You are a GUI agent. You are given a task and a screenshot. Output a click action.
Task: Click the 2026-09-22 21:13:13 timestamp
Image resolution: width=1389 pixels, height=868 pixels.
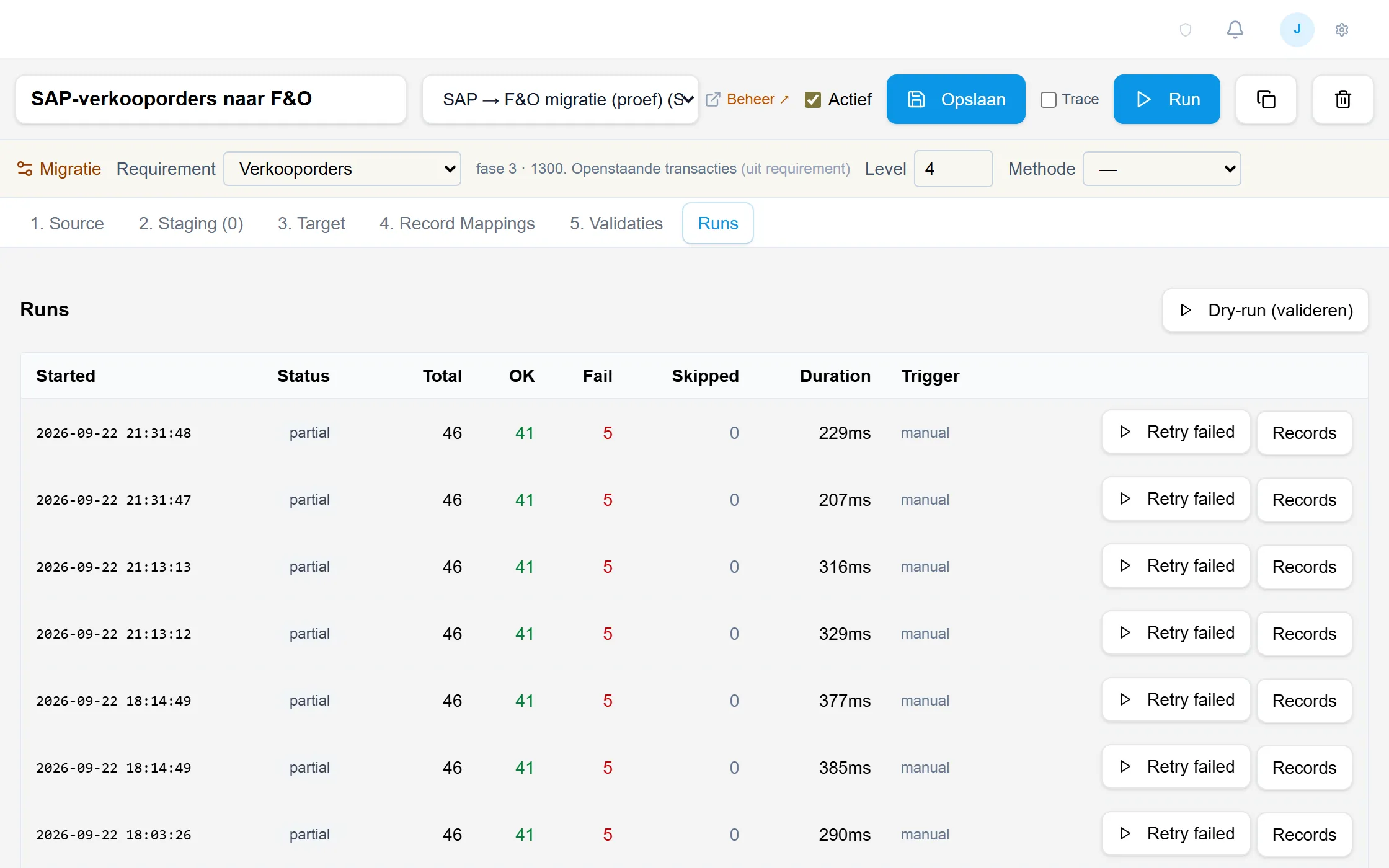[x=113, y=567]
